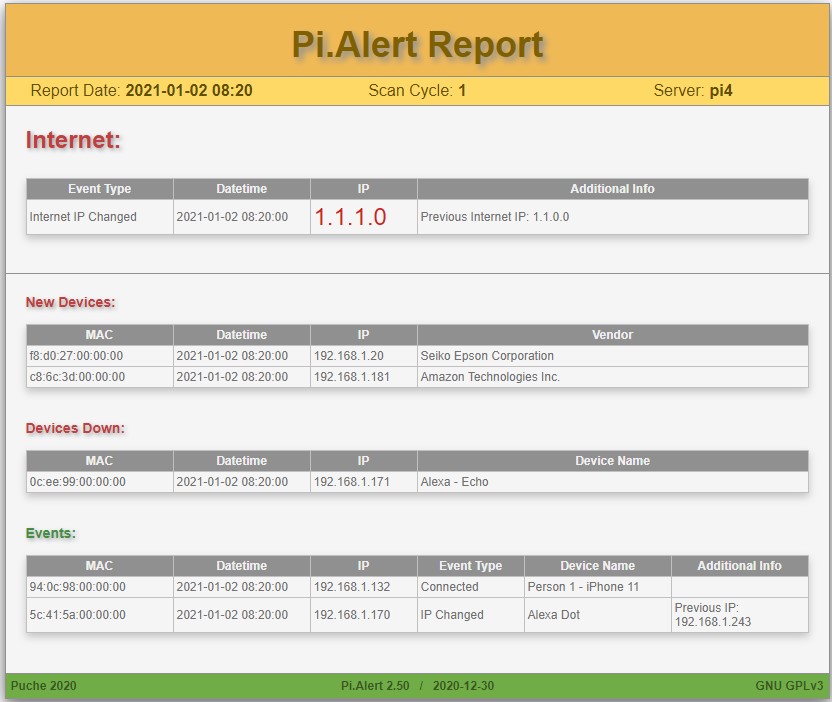
Task: Click the Person 1 - iPhone 11 device name
Action: click(x=582, y=587)
